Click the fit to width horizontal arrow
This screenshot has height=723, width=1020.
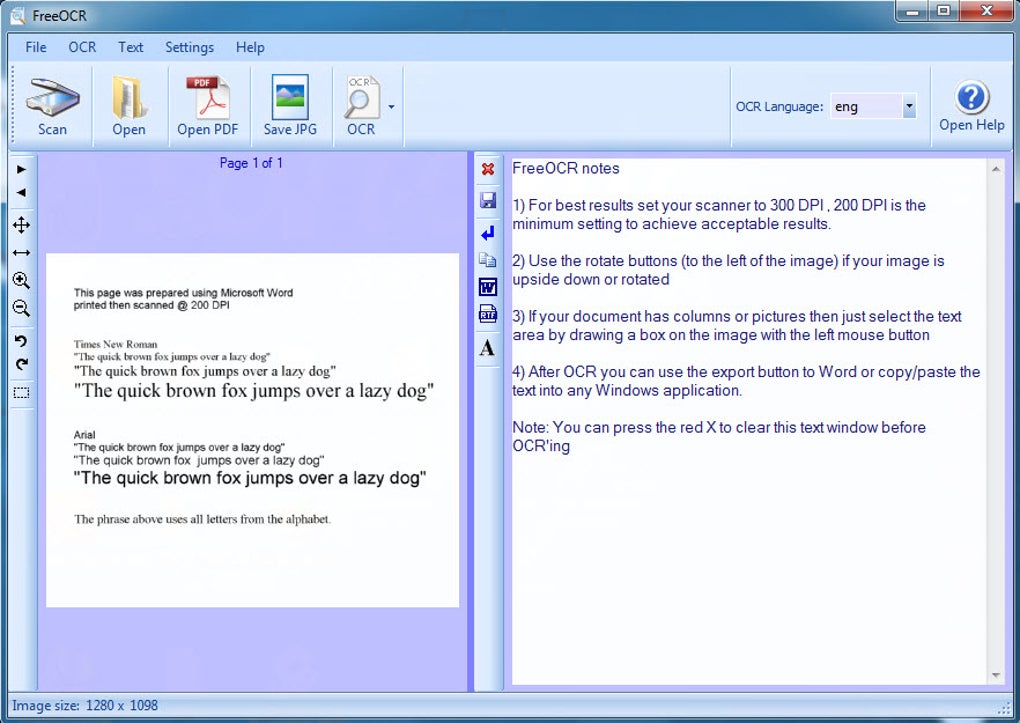[x=21, y=252]
